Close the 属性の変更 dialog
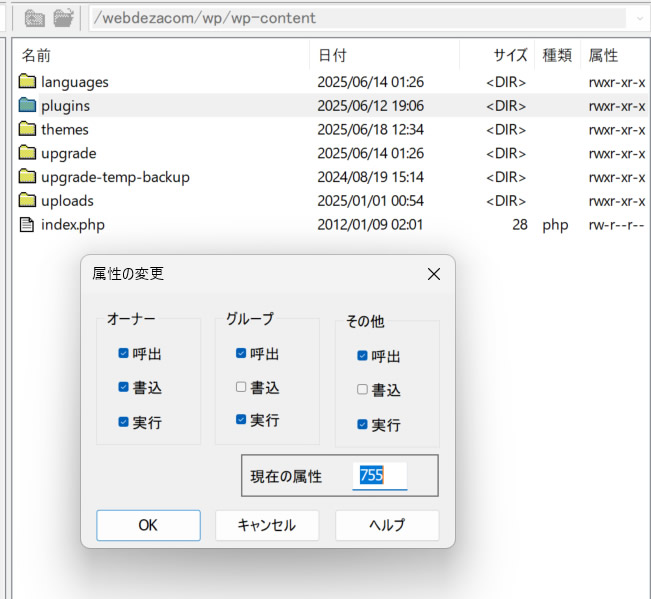The image size is (651, 599). [x=434, y=274]
